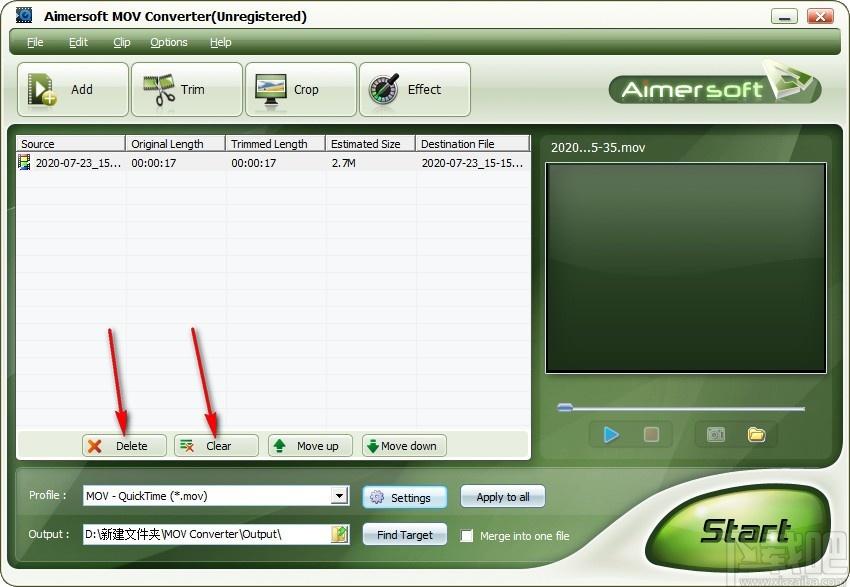
Task: Play the preview video
Action: click(x=611, y=435)
